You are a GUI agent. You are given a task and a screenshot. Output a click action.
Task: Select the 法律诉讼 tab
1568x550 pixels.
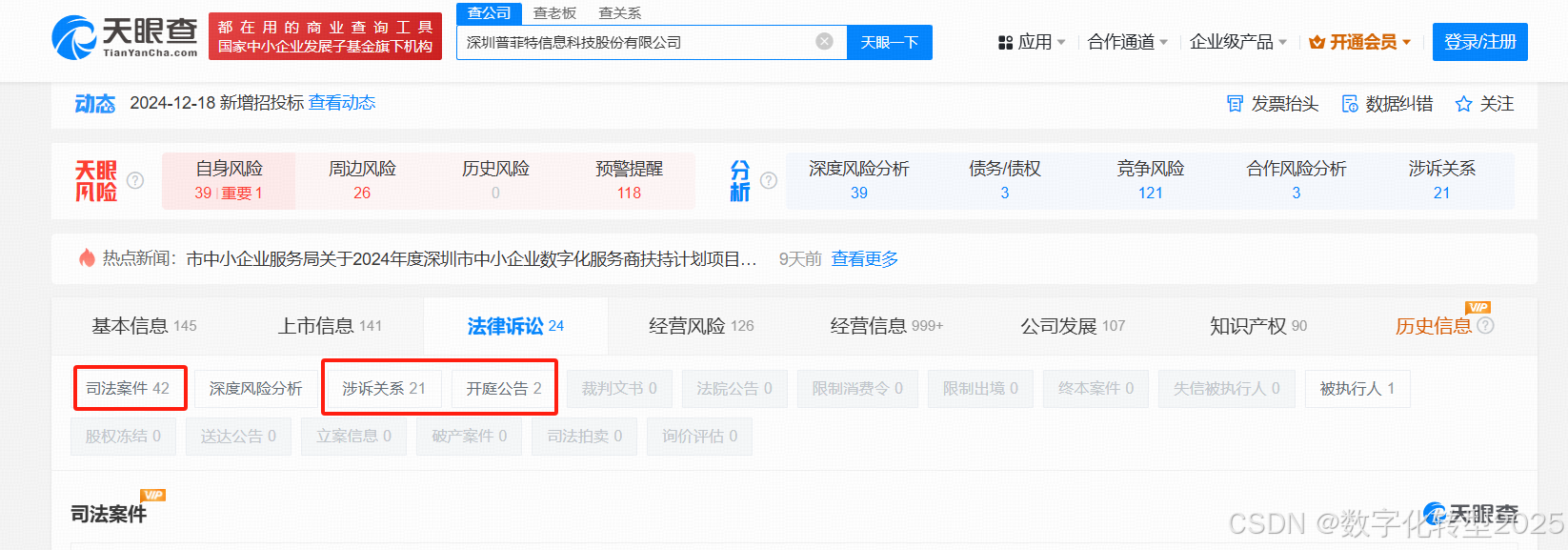[x=515, y=326]
